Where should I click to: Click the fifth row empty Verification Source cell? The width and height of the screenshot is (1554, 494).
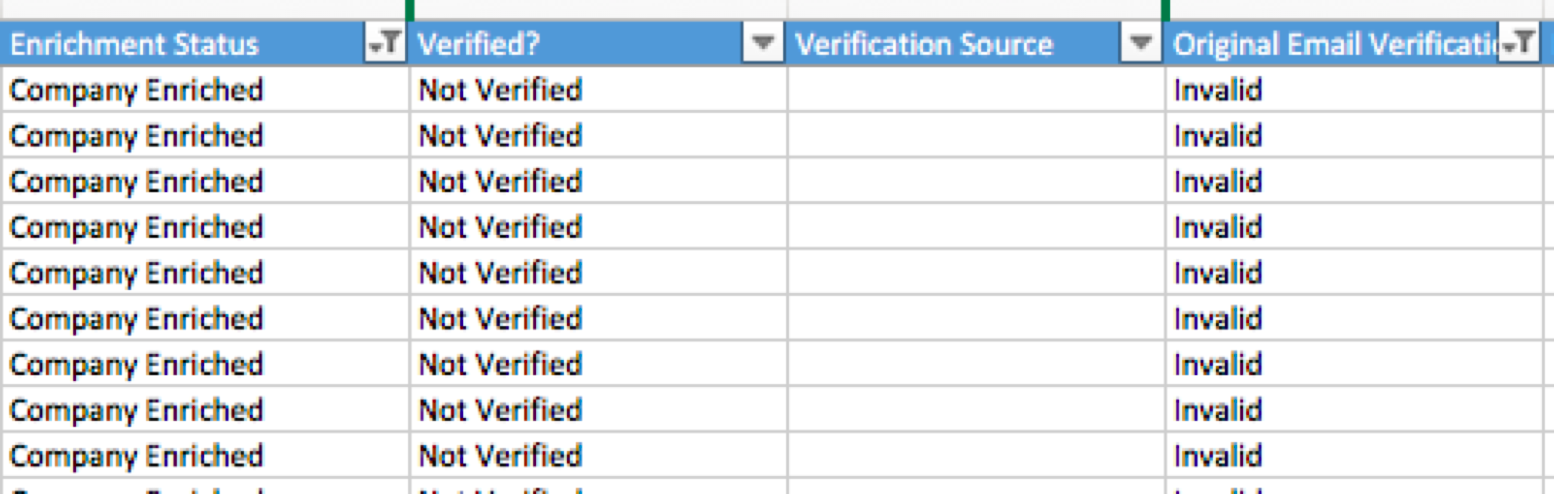[976, 274]
